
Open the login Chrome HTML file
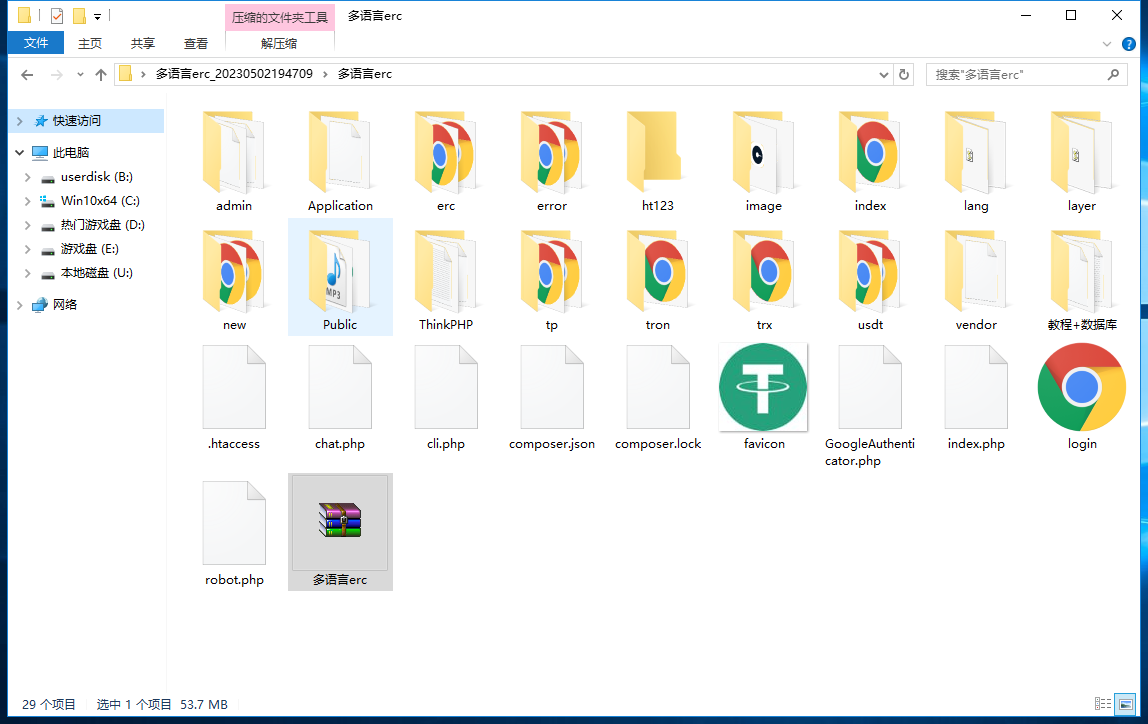tap(1081, 388)
